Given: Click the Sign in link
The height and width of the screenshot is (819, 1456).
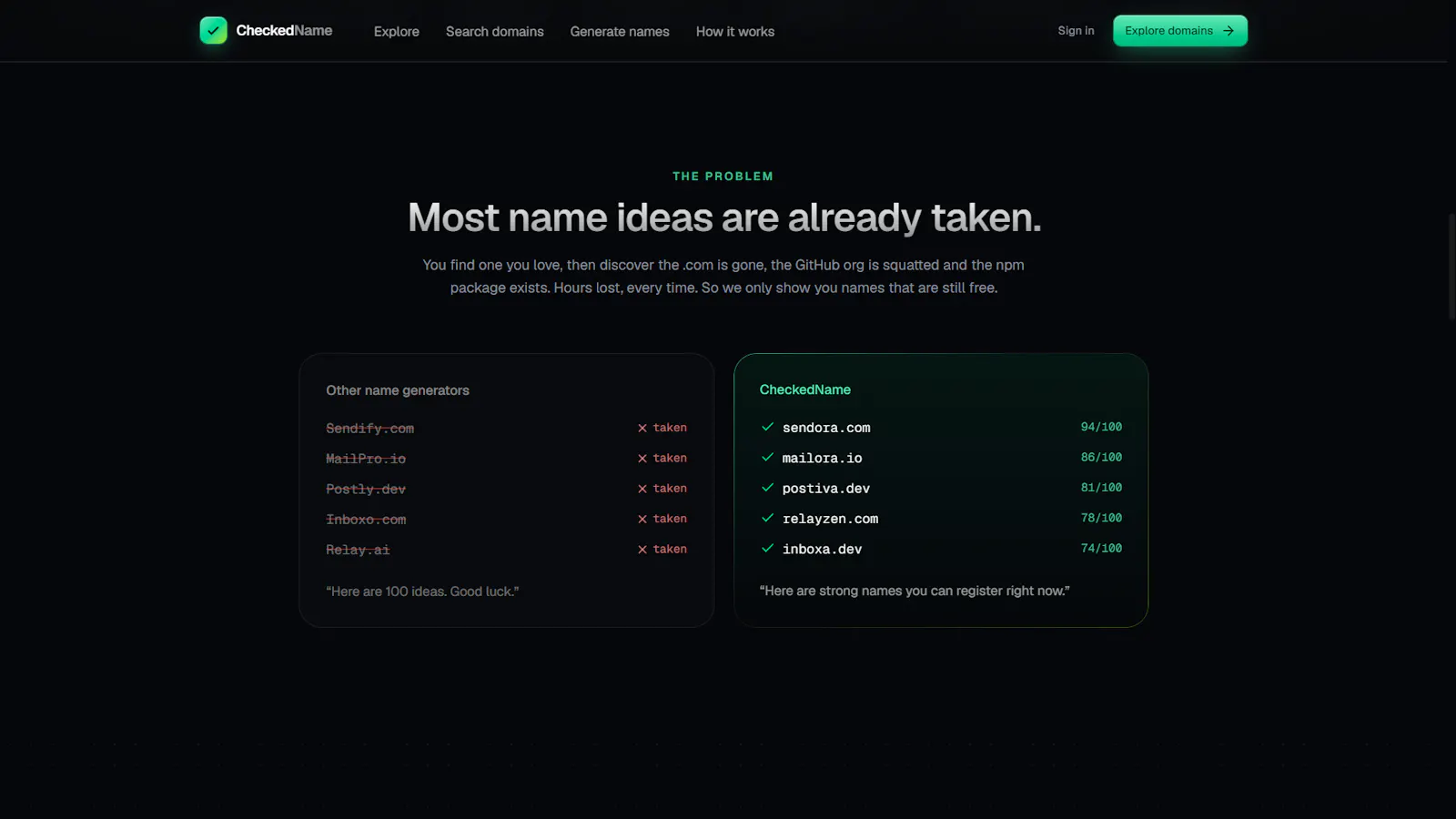Looking at the screenshot, I should click(1076, 31).
